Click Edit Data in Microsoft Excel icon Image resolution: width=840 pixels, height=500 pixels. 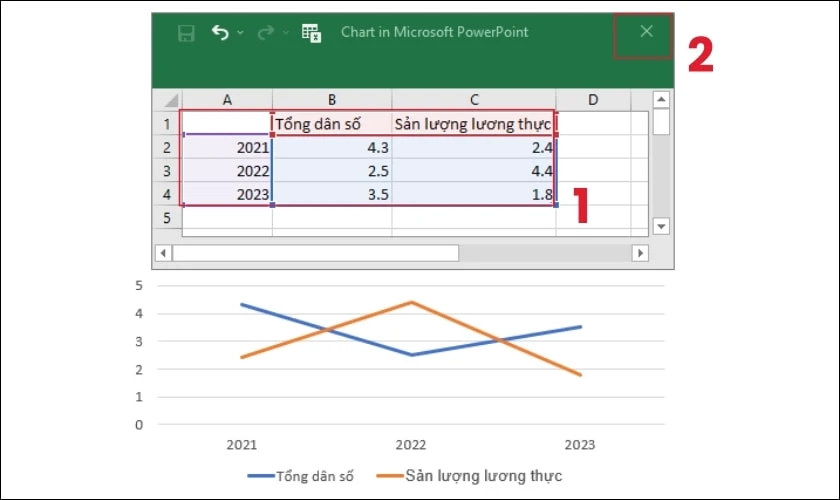pyautogui.click(x=311, y=33)
